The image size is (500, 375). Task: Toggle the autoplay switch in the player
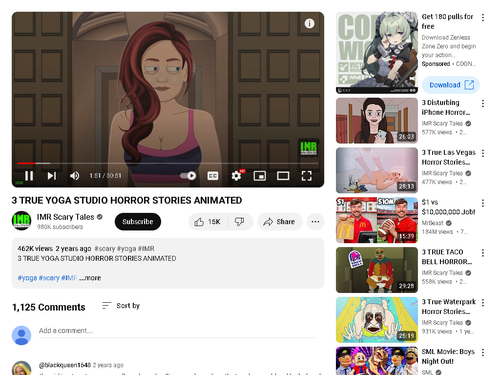[x=188, y=176]
